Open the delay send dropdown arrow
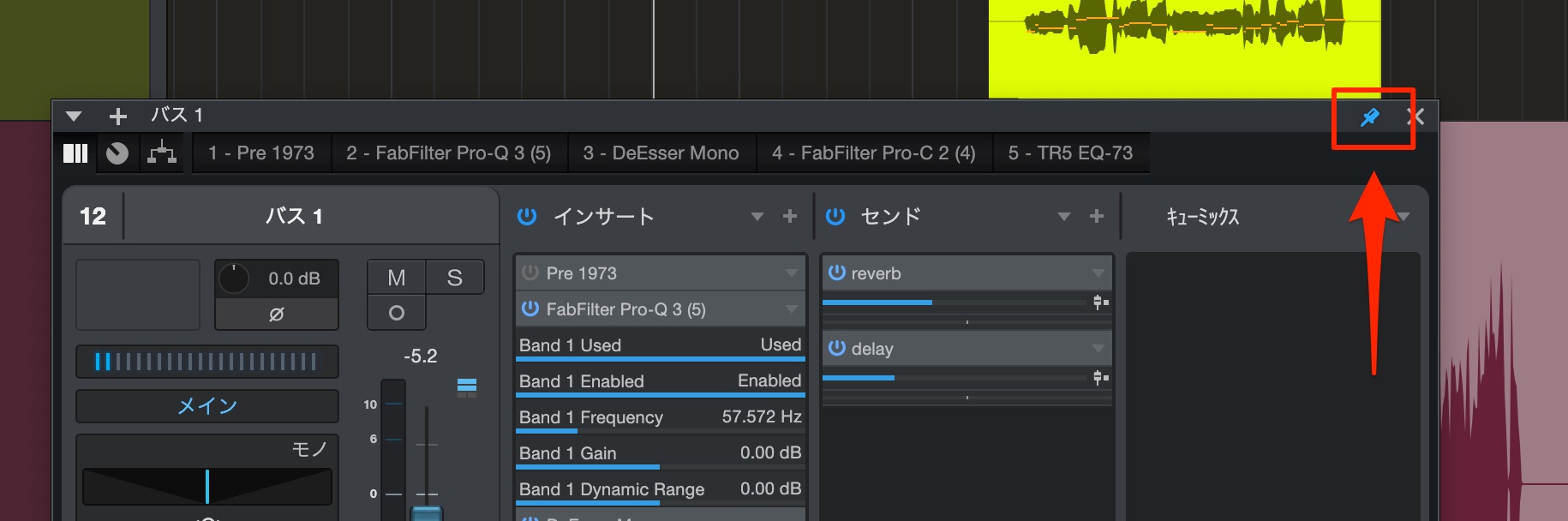 pyautogui.click(x=1098, y=349)
